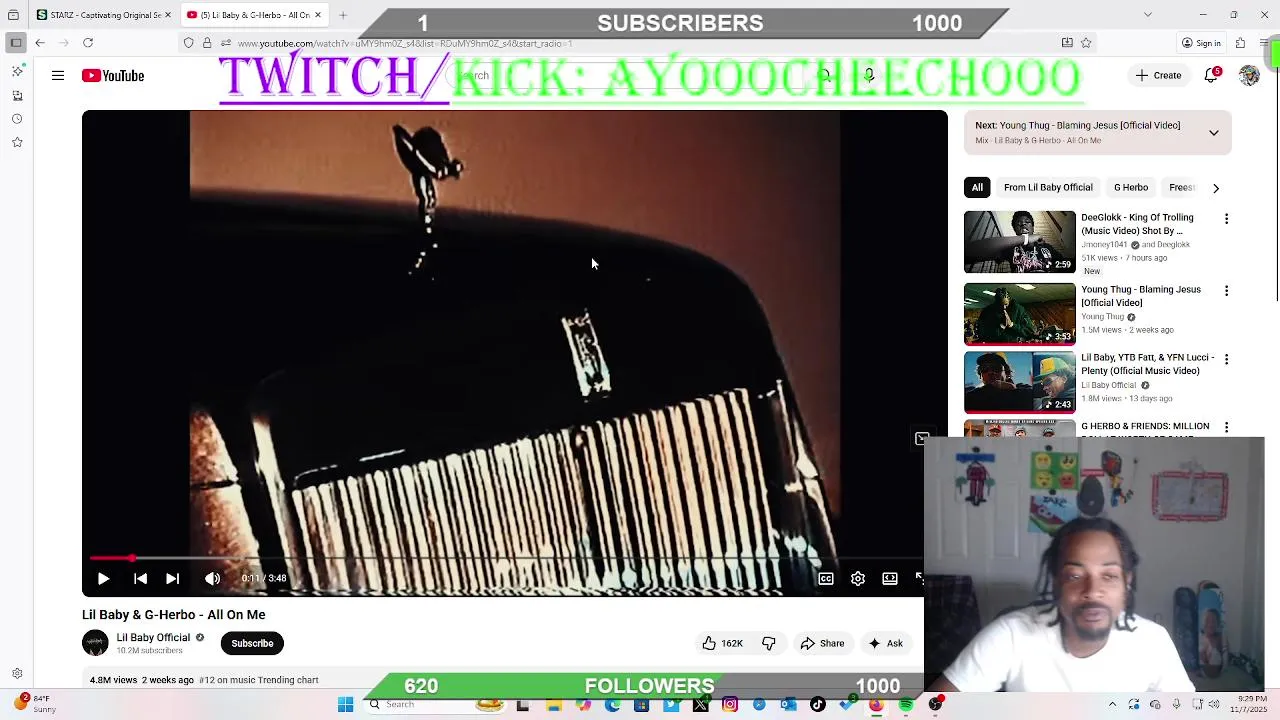Viewport: 1280px width, 720px height.
Task: Open Young Thug Blaming Jesus video thumbnail
Action: (x=1020, y=314)
